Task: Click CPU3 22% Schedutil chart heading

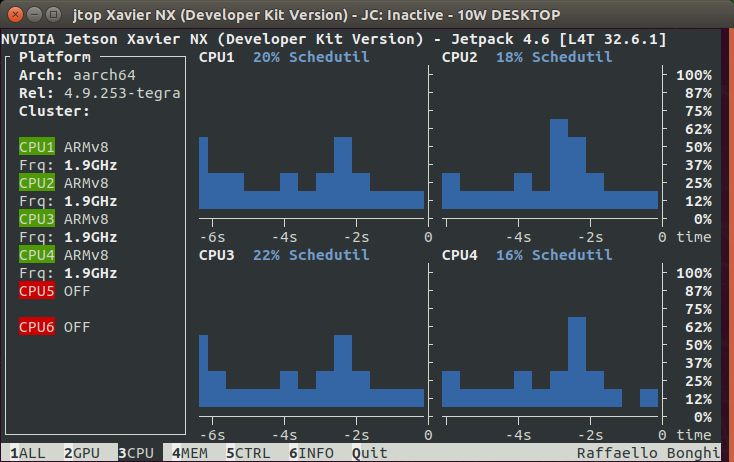Action: tap(284, 255)
